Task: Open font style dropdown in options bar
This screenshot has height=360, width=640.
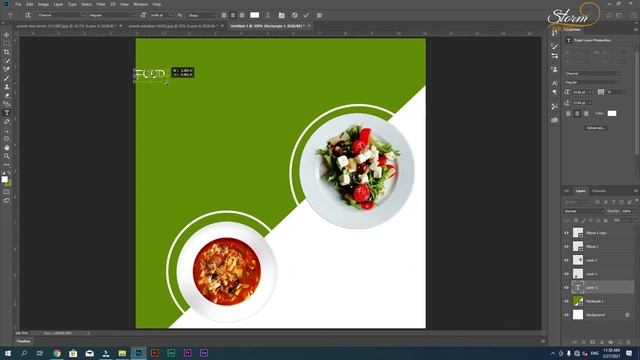Action: pyautogui.click(x=112, y=16)
